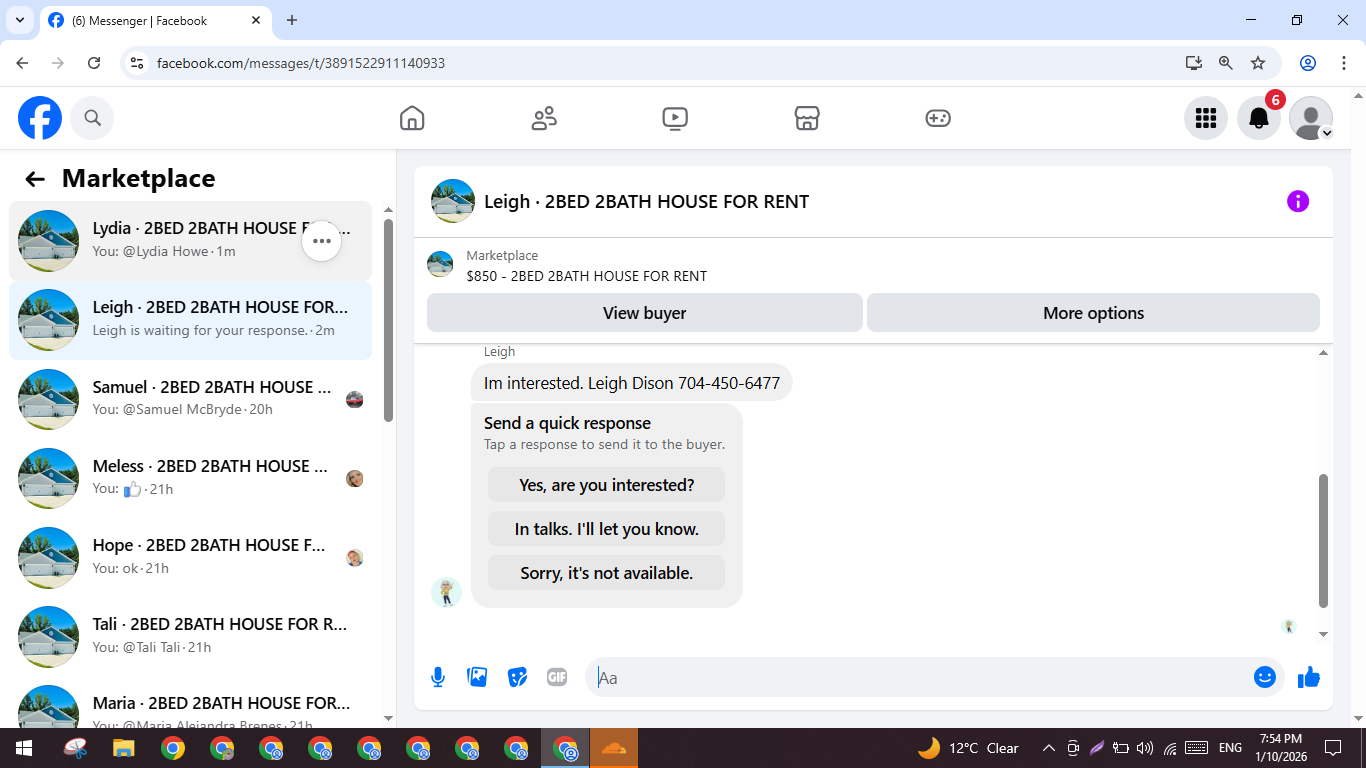This screenshot has width=1366, height=768.
Task: Open the Facebook home logo
Action: click(x=40, y=118)
